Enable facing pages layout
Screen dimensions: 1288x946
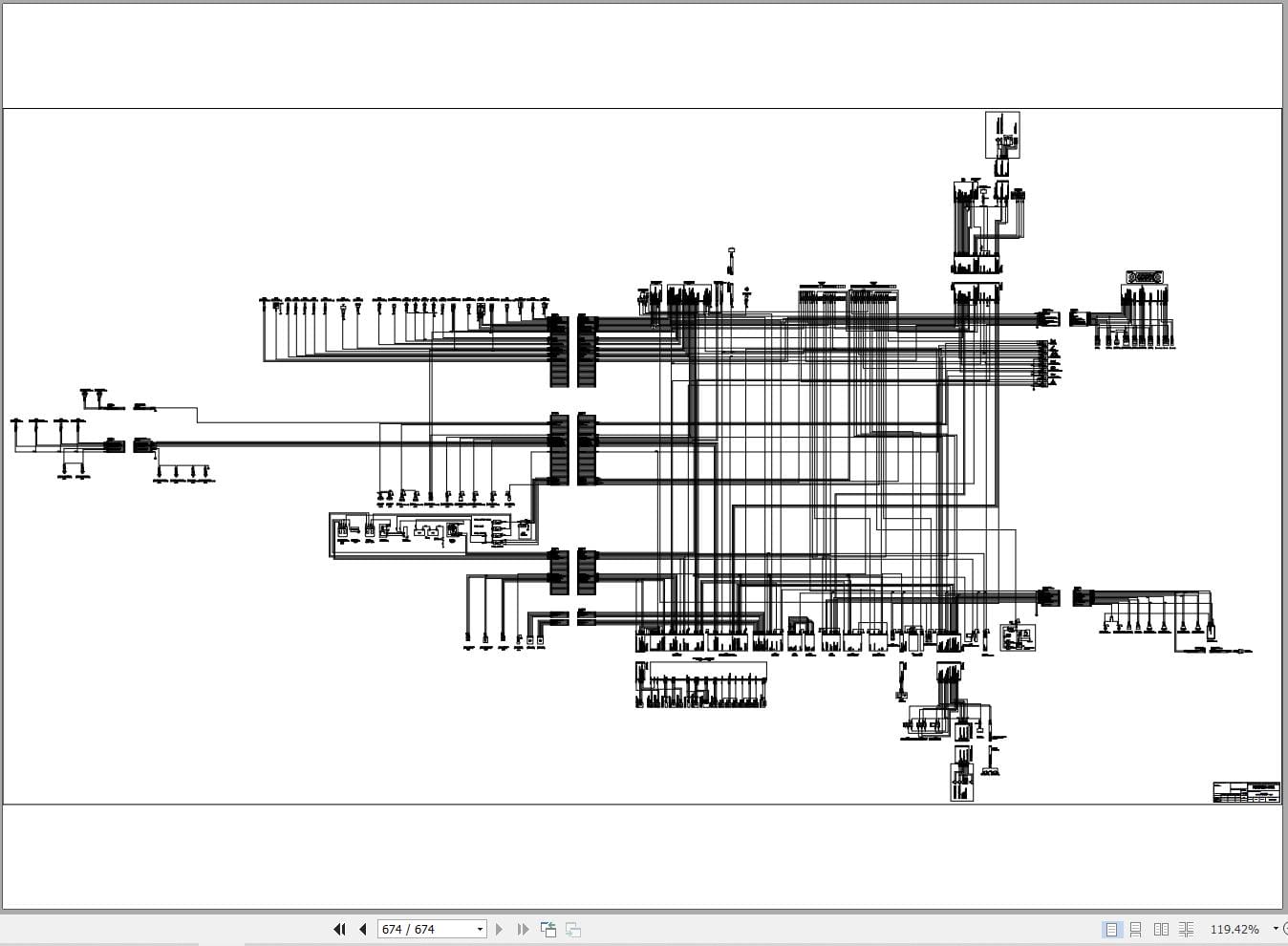pos(1161,929)
